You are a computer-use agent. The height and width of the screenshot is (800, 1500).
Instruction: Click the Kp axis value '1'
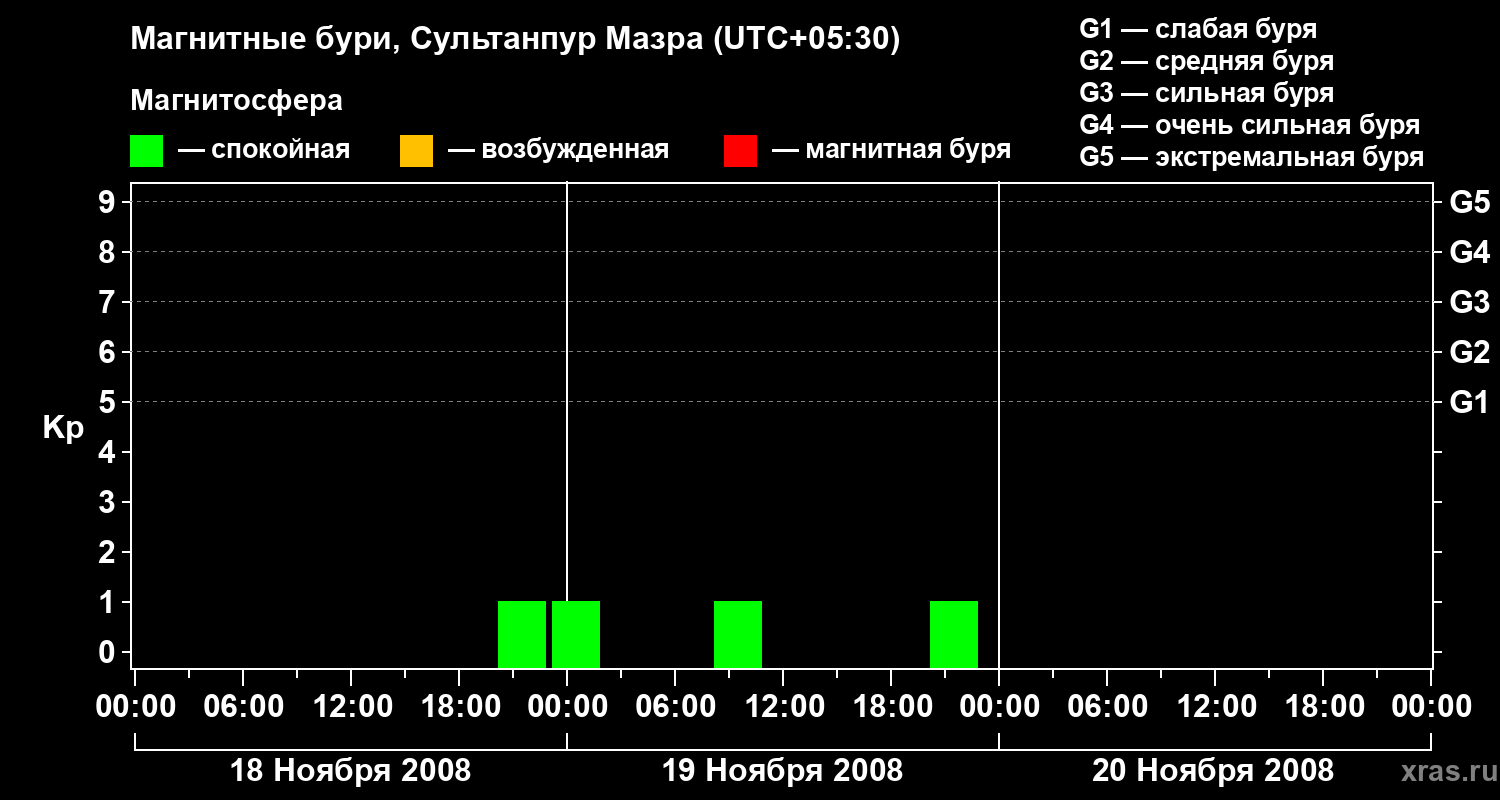[x=109, y=602]
